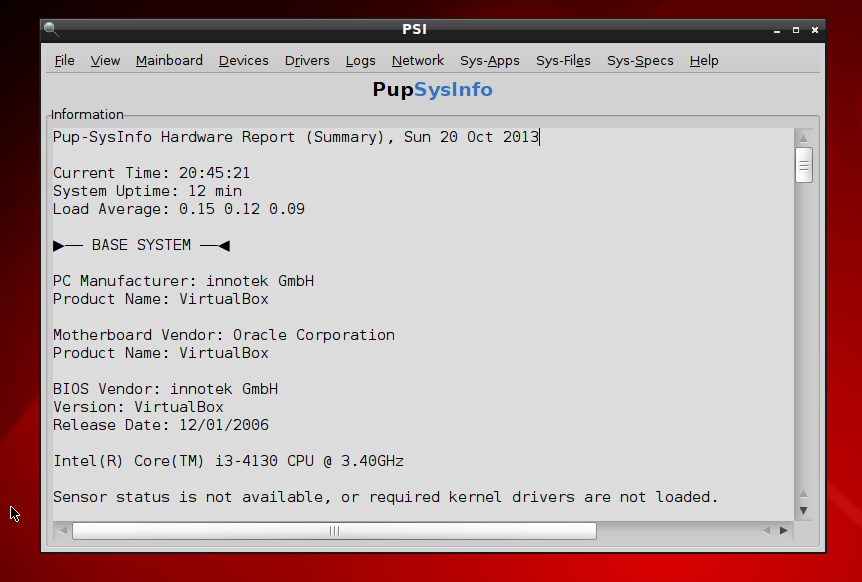Click the BASE SYSTEM section header
862x582 pixels.
[141, 245]
